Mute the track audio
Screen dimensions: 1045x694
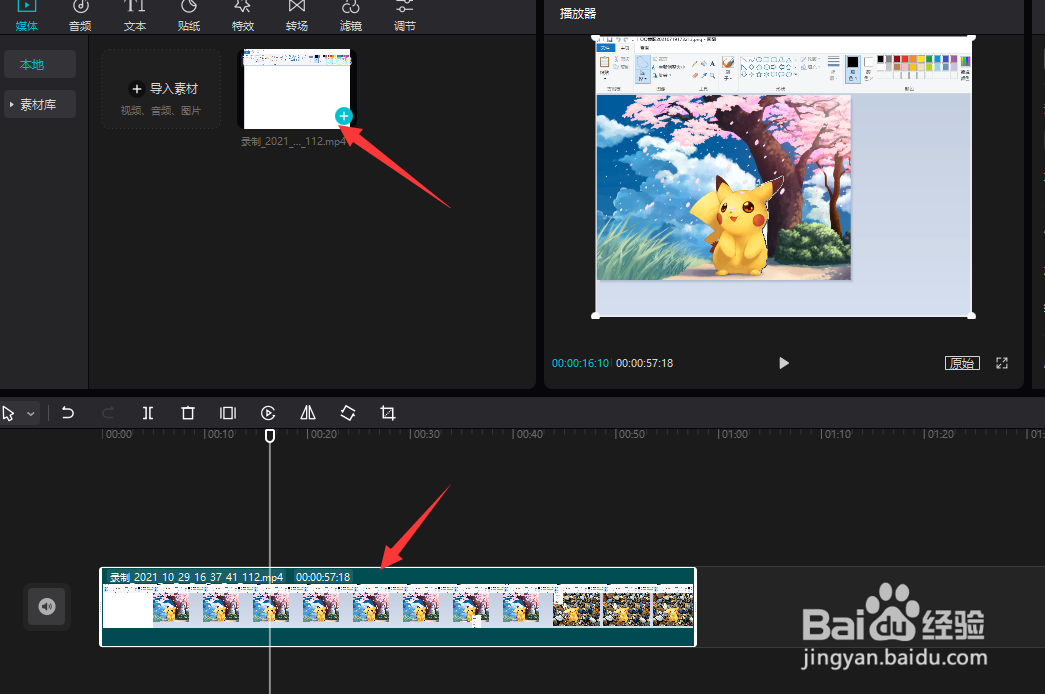(47, 607)
